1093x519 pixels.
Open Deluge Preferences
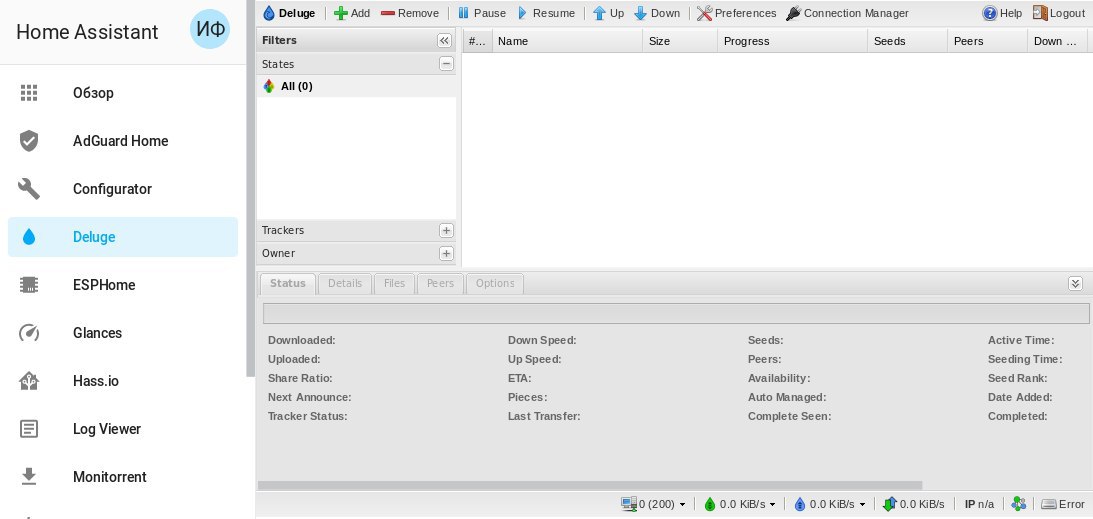click(x=736, y=13)
